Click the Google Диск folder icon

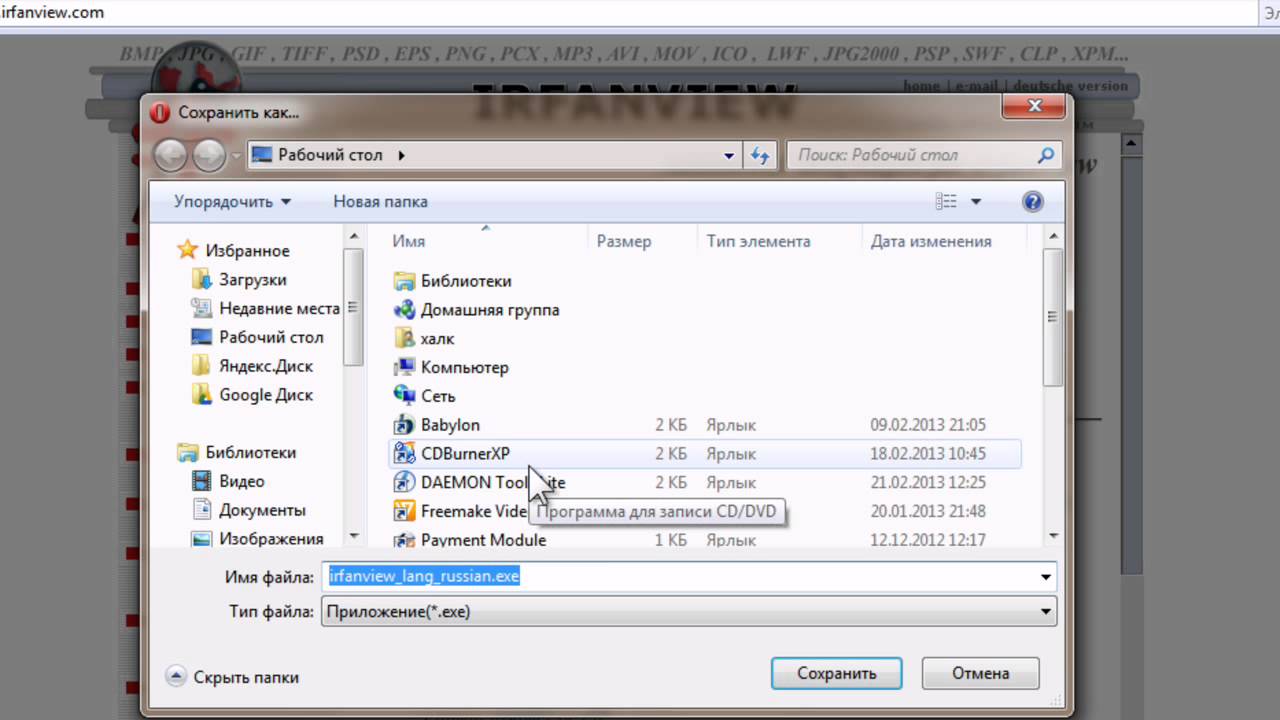[201, 395]
